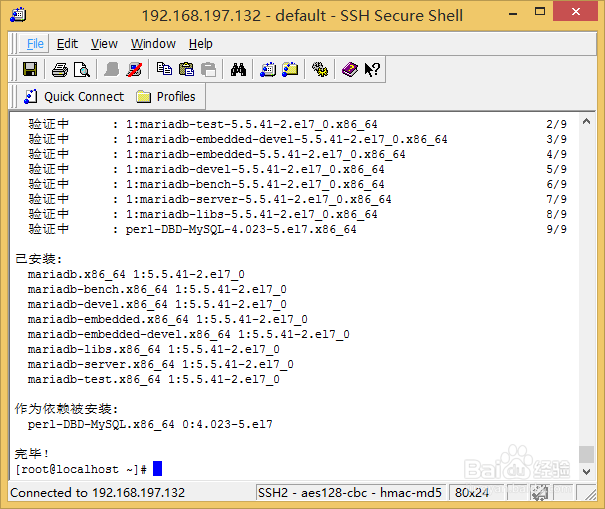Click the Find binoculars icon
The width and height of the screenshot is (605, 509).
coord(238,70)
